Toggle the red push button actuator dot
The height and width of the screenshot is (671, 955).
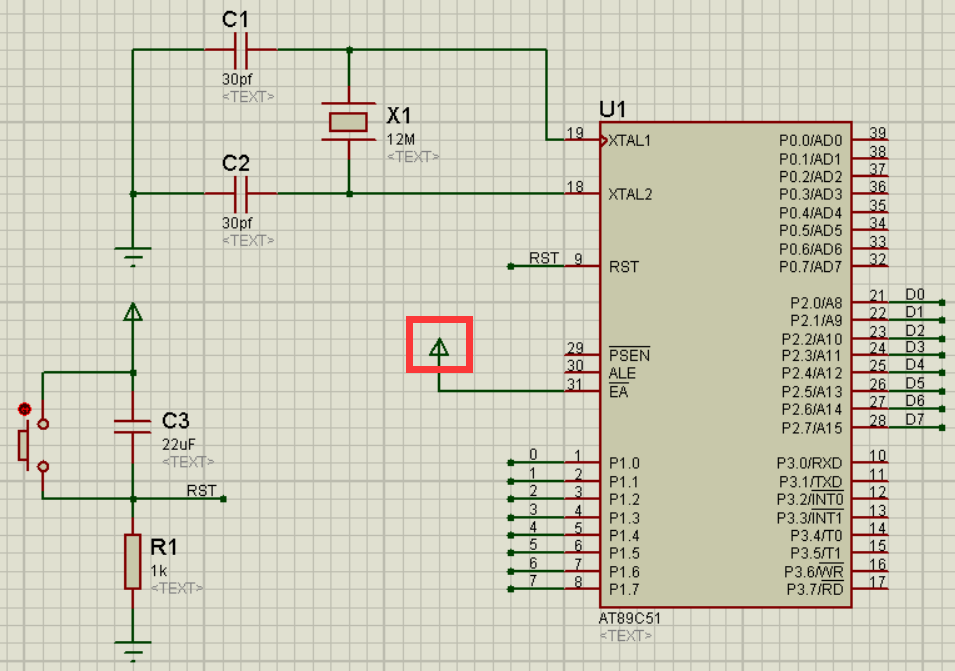(x=24, y=409)
